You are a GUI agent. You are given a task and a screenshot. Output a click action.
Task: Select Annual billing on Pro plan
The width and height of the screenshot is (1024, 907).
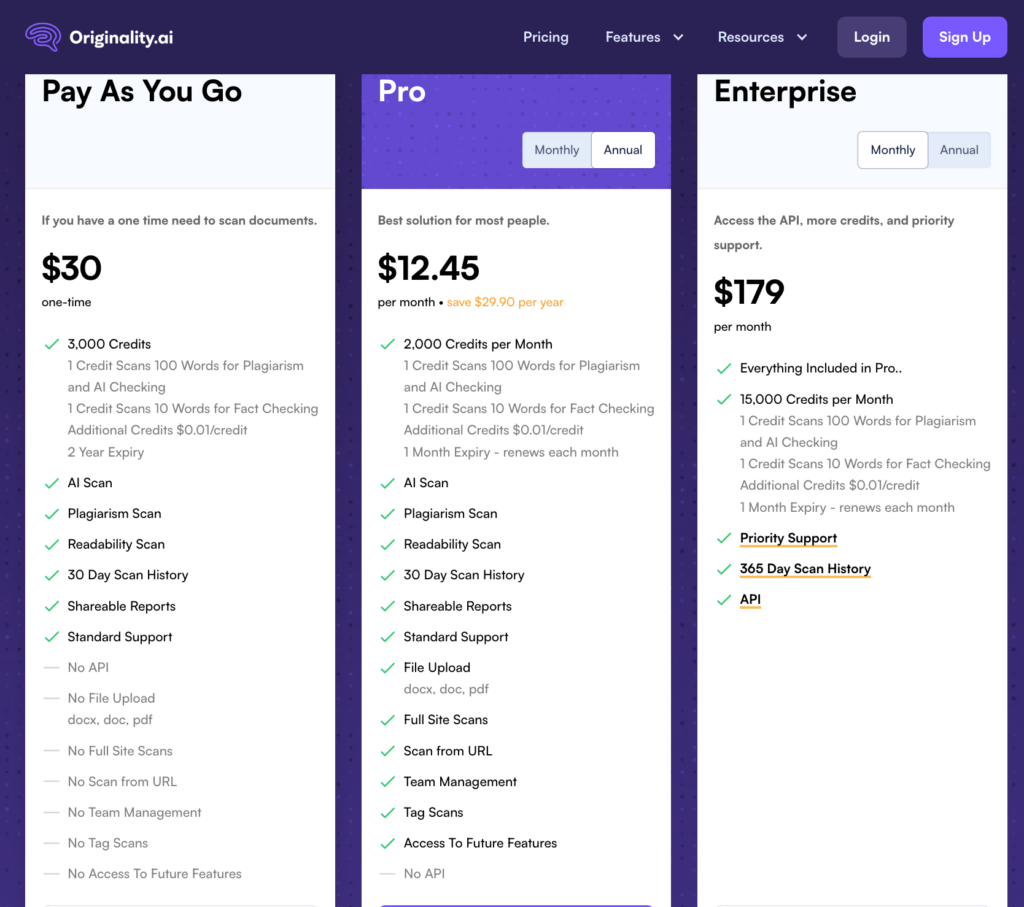click(x=623, y=150)
